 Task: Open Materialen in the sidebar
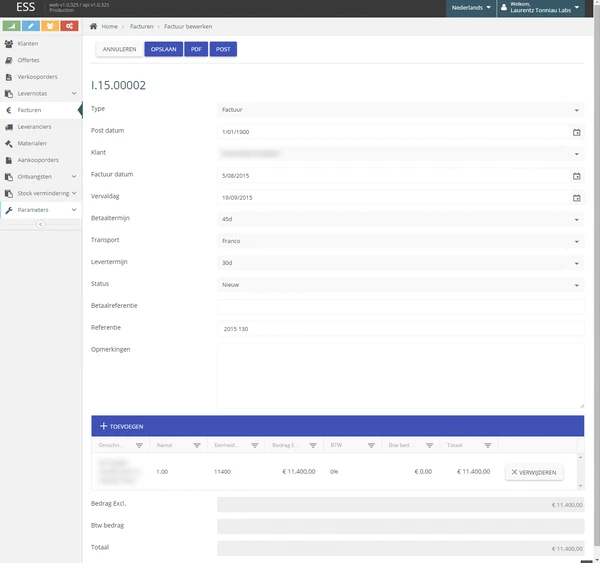coord(41,144)
